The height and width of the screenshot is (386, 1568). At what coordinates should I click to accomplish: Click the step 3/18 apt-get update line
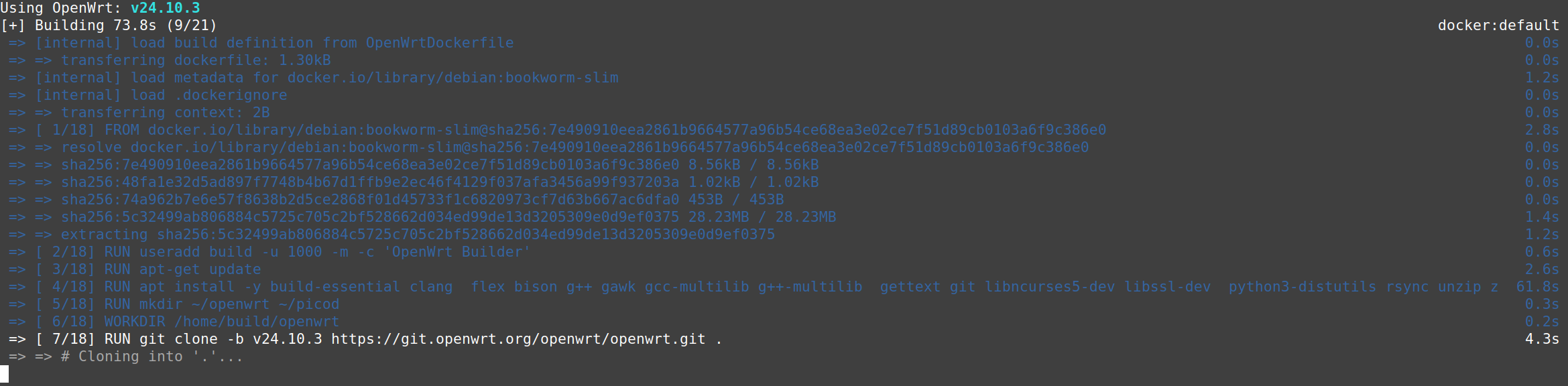(x=182, y=269)
